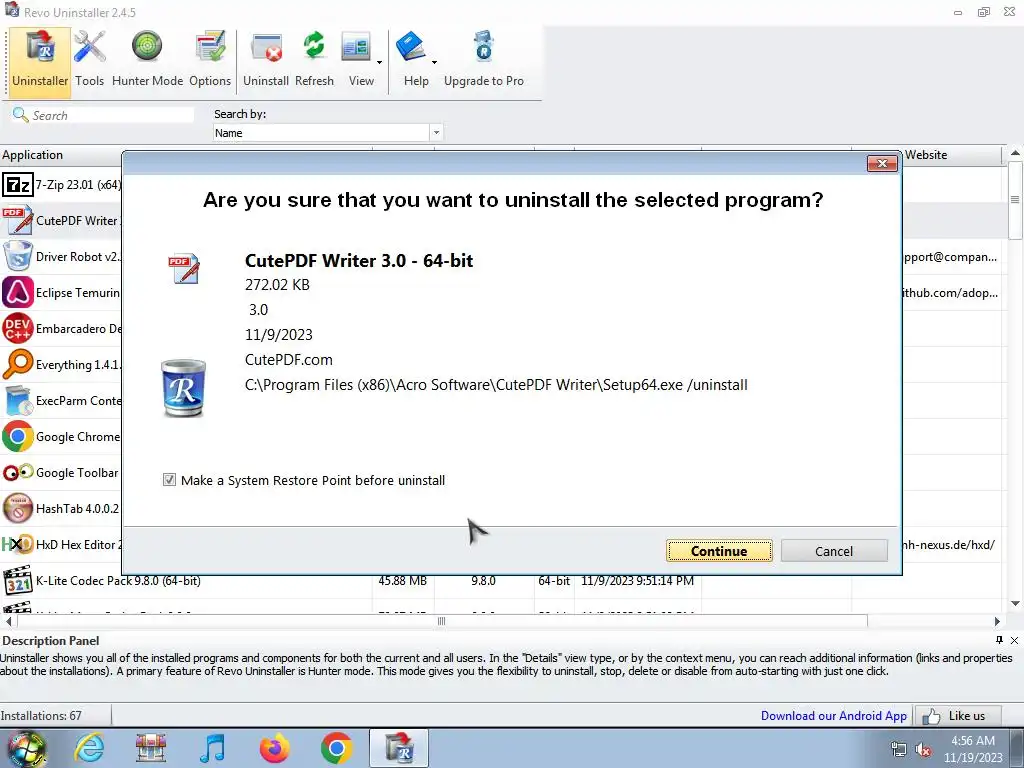This screenshot has width=1024, height=768.
Task: Click horizontal scrollbar right arrow
Action: pyautogui.click(x=997, y=621)
